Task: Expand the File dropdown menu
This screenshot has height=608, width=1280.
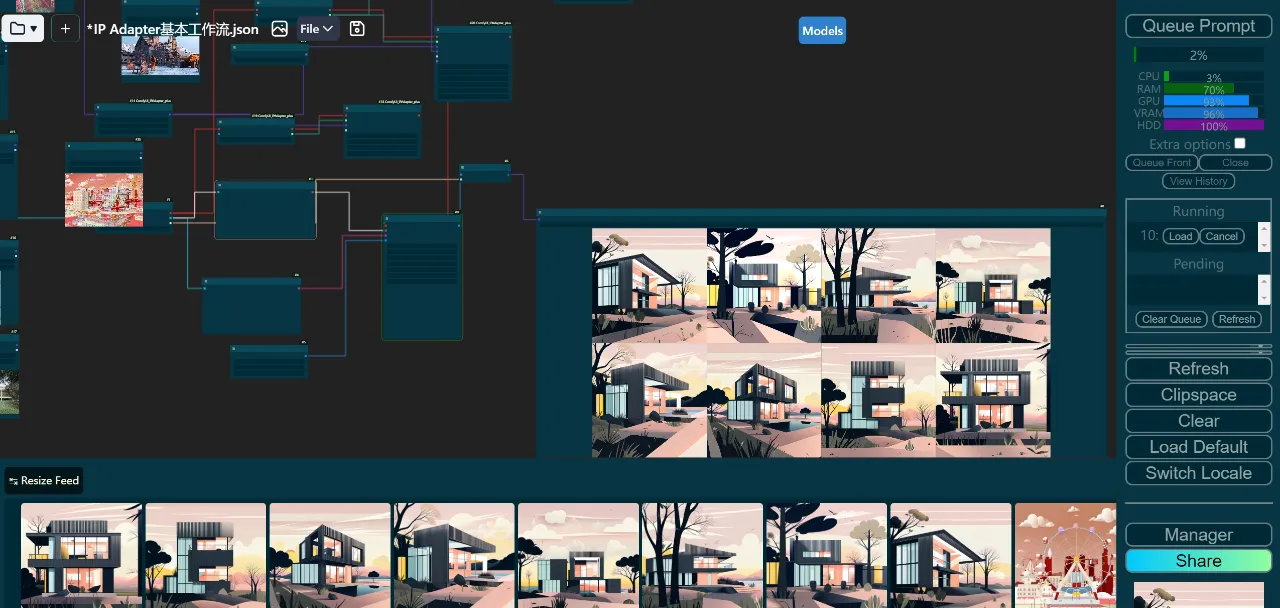Action: pos(317,29)
